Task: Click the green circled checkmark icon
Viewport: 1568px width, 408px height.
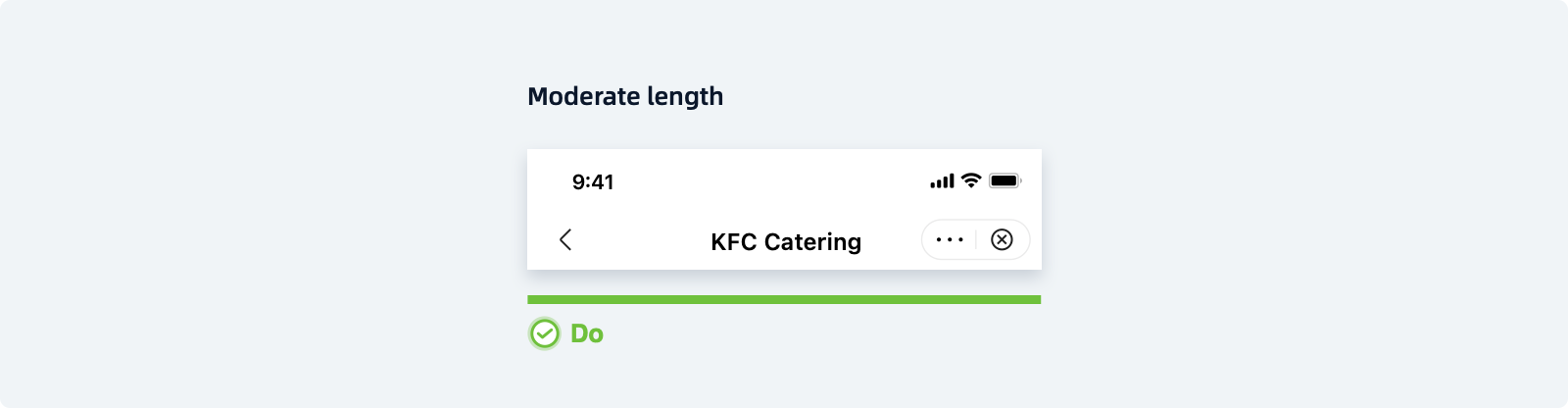Action: 545,334
